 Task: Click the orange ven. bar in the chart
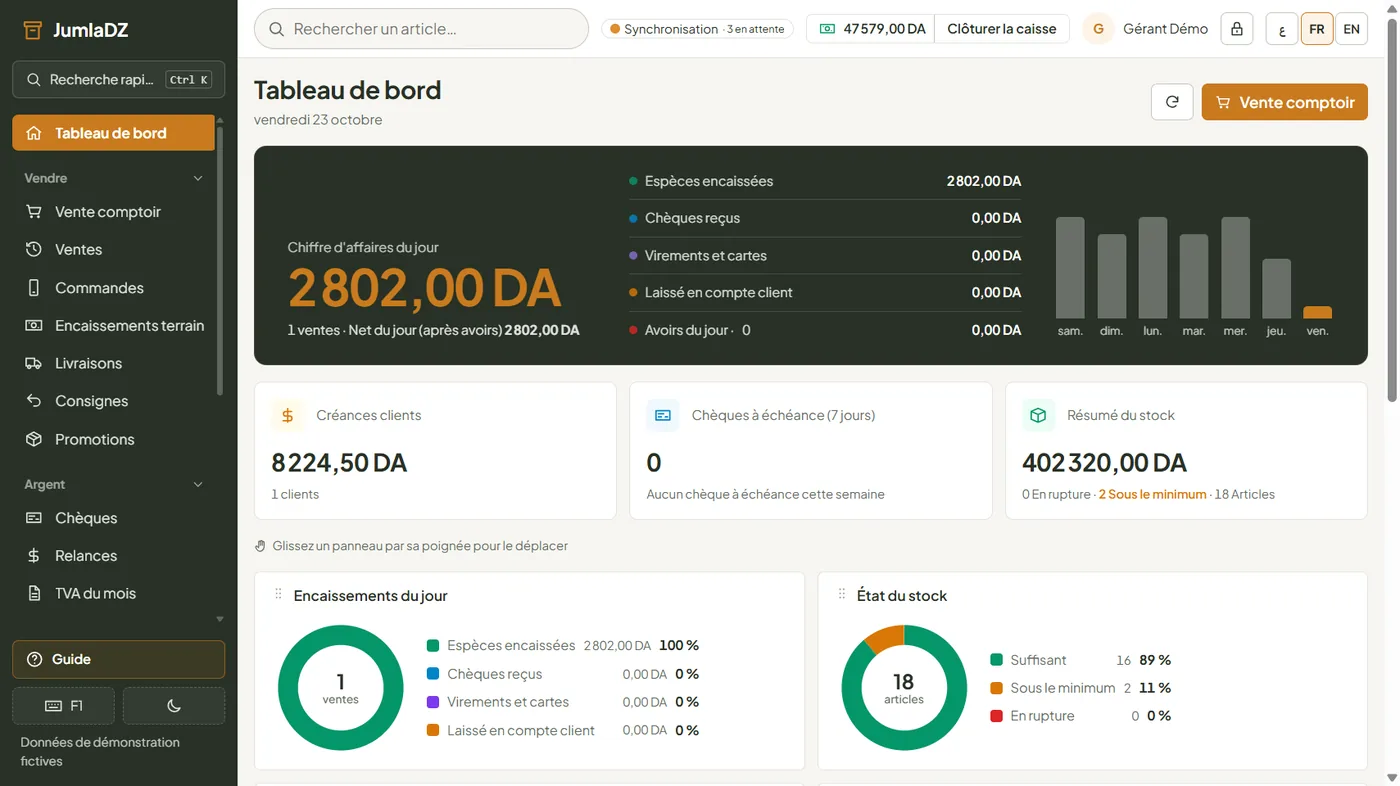point(1317,312)
